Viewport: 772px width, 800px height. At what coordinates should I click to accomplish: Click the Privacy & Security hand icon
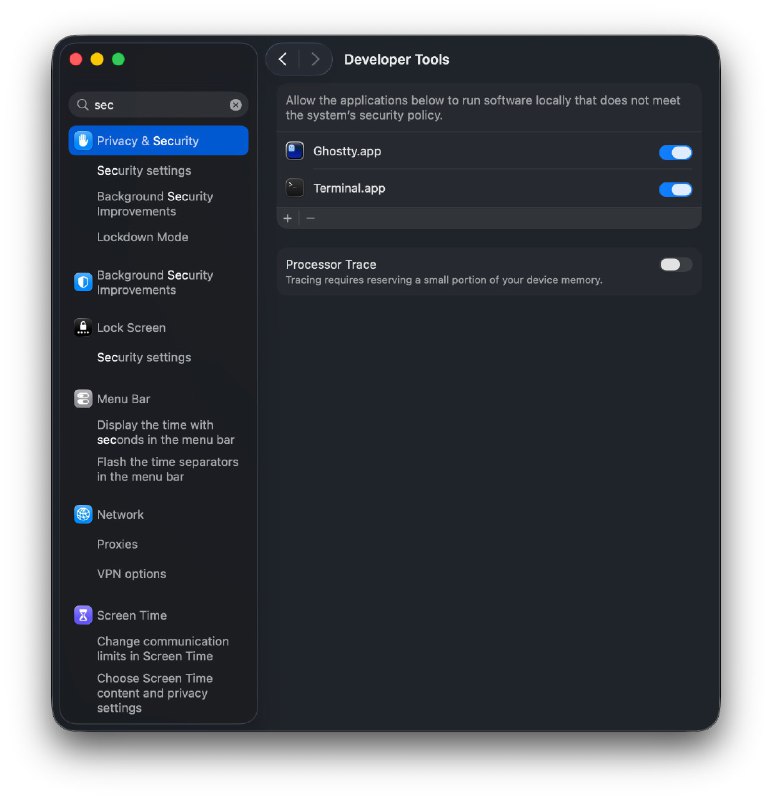point(83,141)
